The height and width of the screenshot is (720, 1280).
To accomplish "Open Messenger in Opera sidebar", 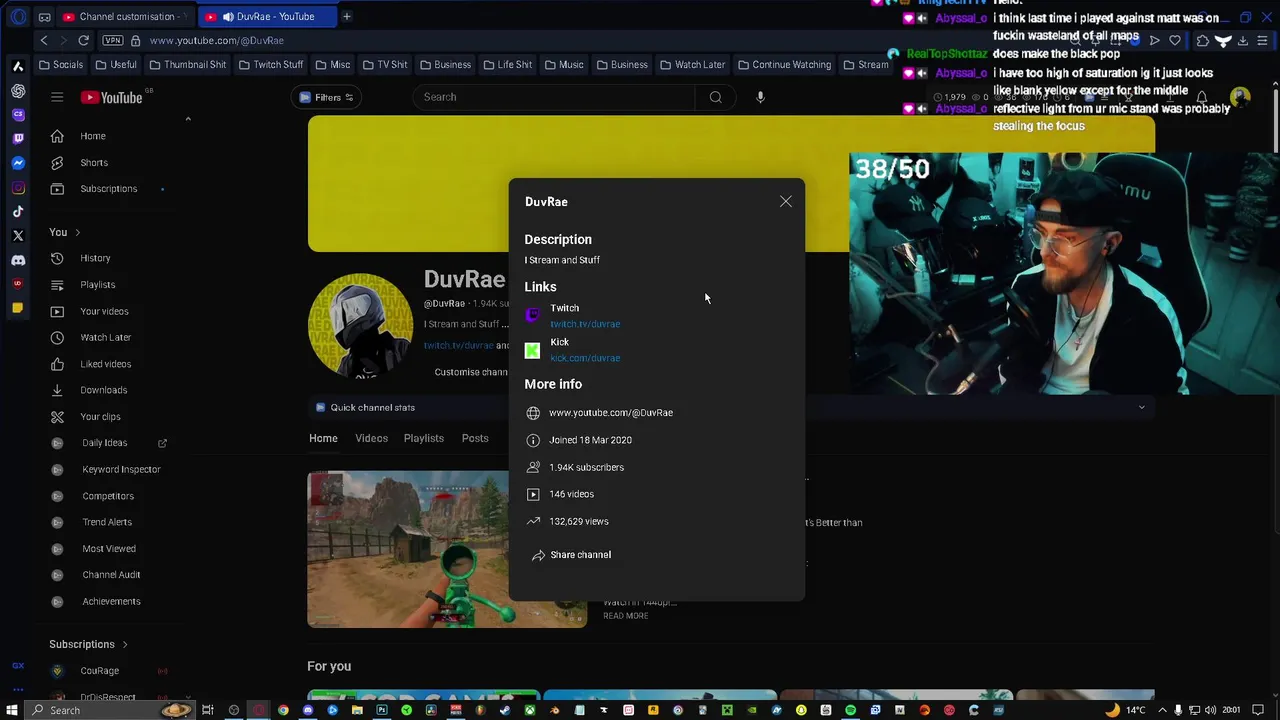I will (18, 163).
